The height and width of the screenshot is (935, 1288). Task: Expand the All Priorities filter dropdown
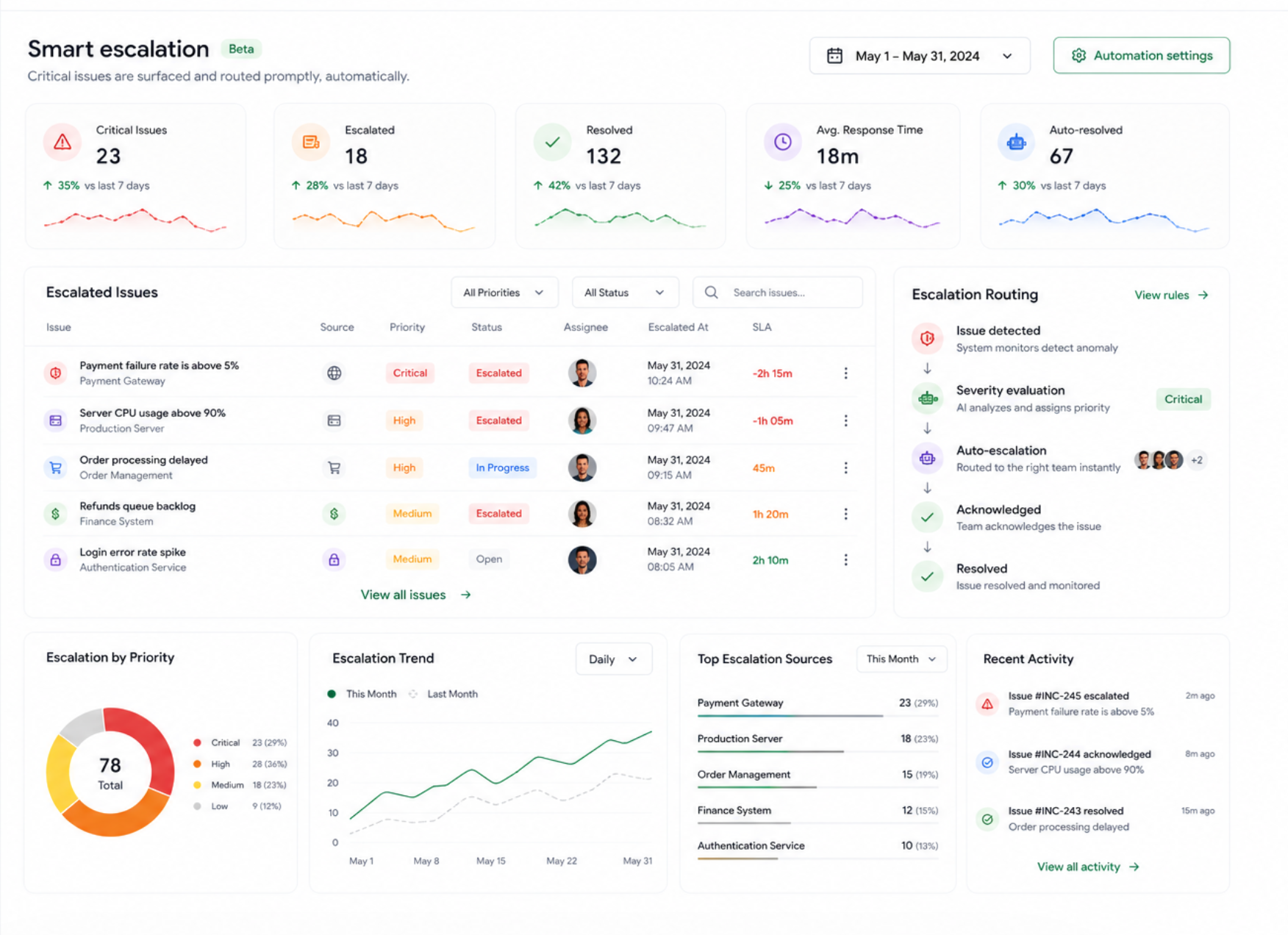pos(504,293)
